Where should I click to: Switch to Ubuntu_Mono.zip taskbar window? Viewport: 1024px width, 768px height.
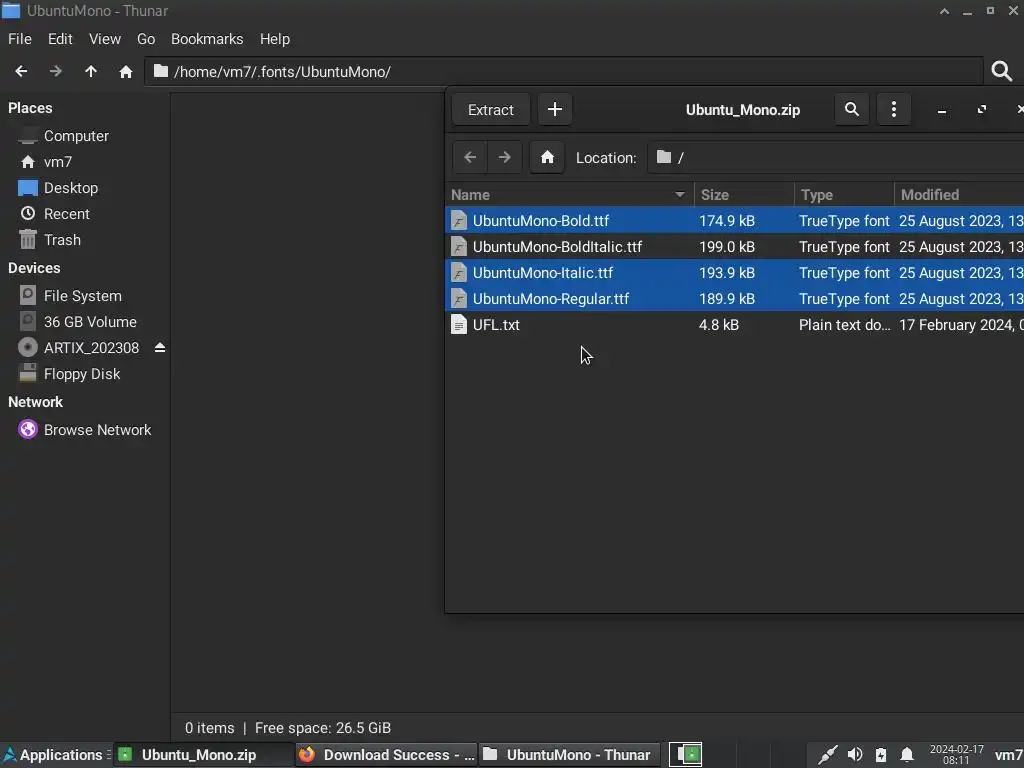(x=203, y=755)
